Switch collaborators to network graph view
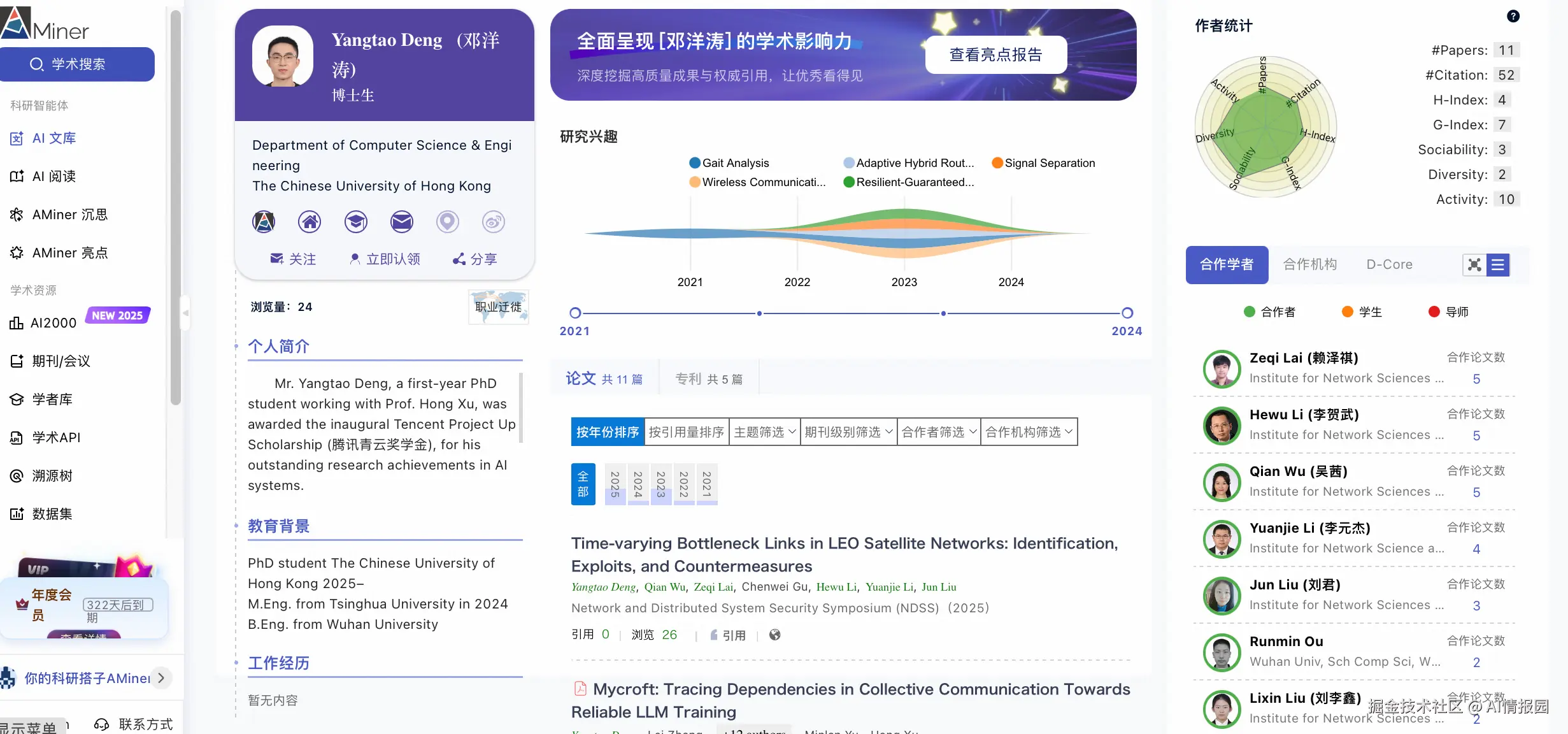1568x734 pixels. click(1474, 264)
